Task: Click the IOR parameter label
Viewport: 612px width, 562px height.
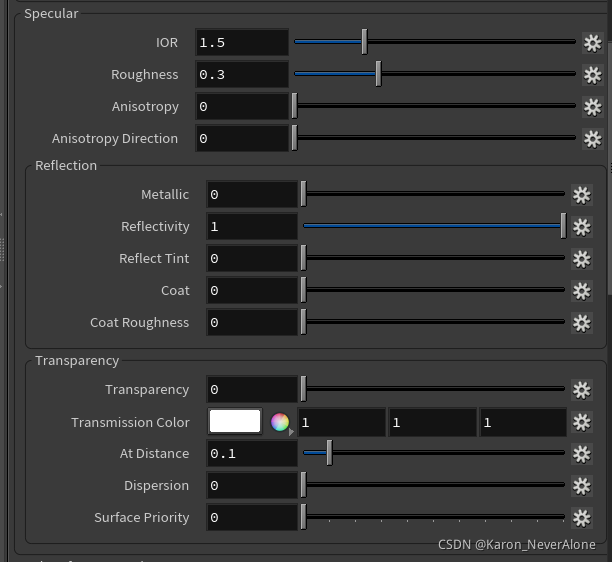Action: coord(167,43)
